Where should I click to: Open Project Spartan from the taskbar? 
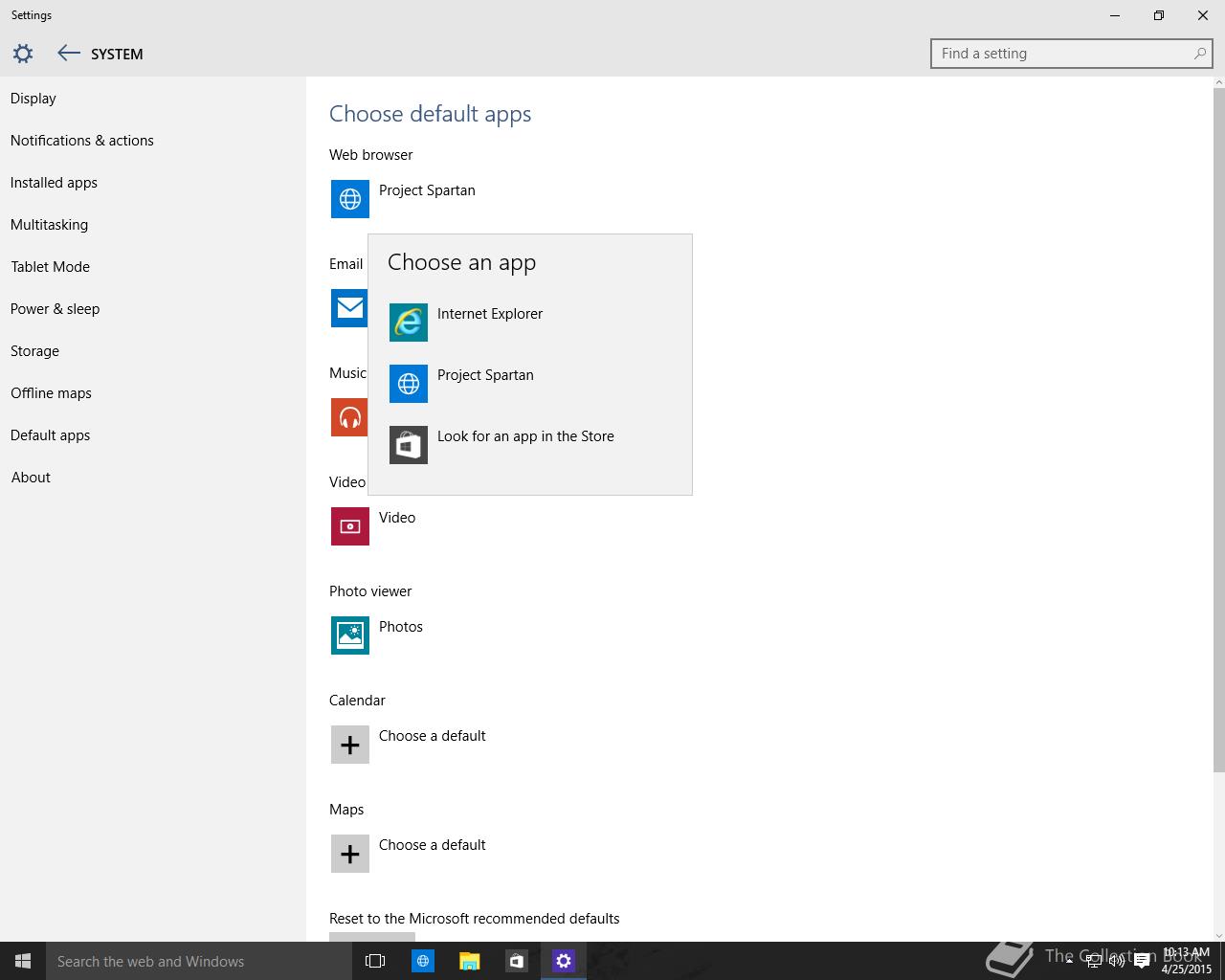click(422, 961)
